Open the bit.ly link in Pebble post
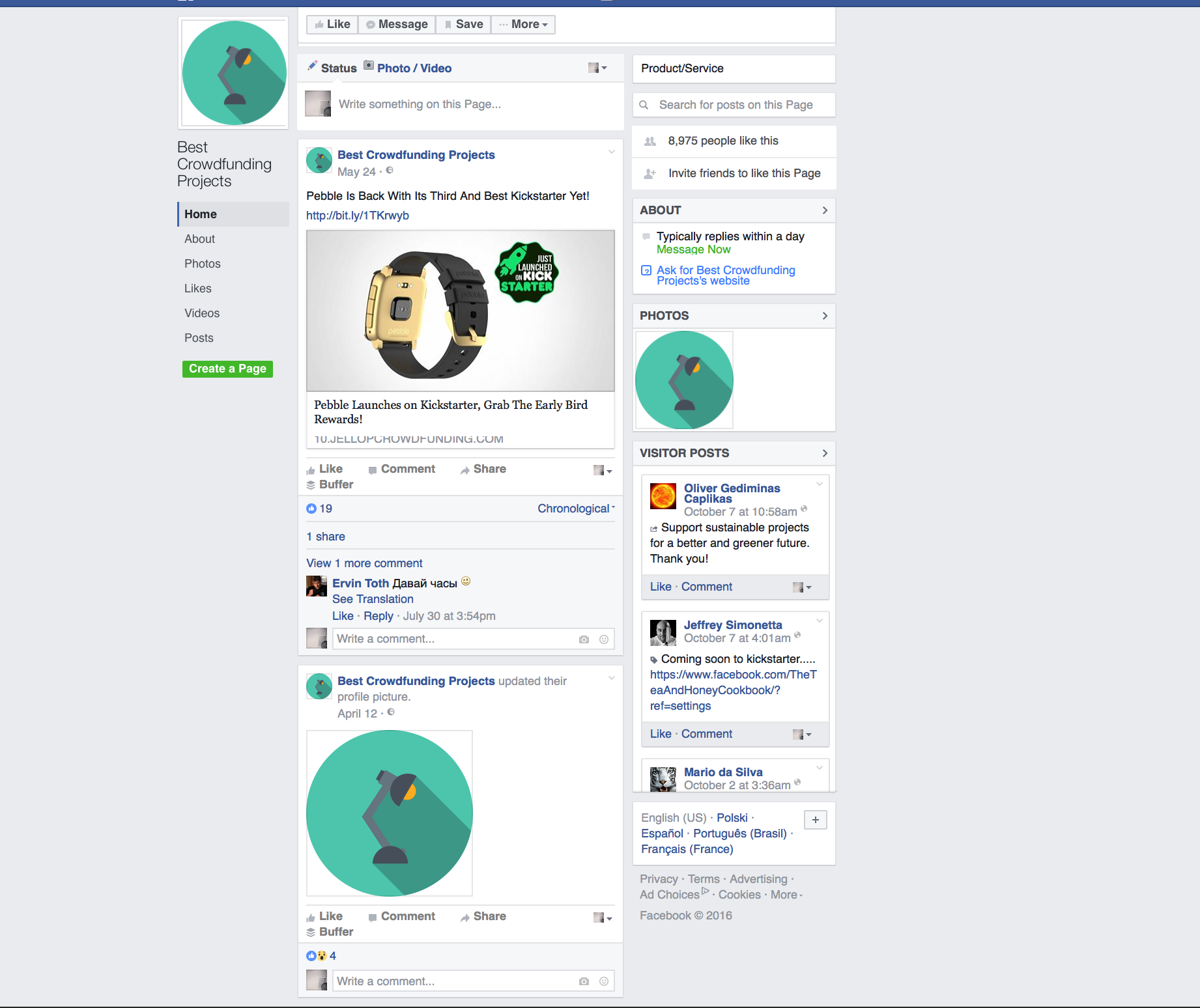 coord(358,216)
